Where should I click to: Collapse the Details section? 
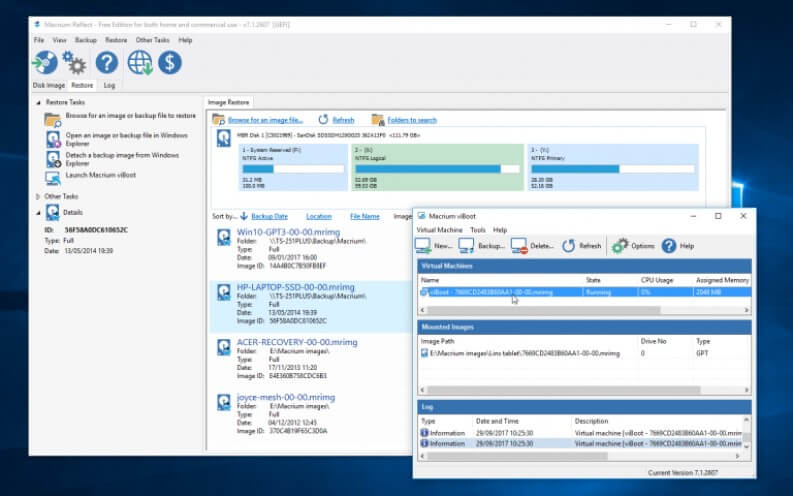[38, 213]
